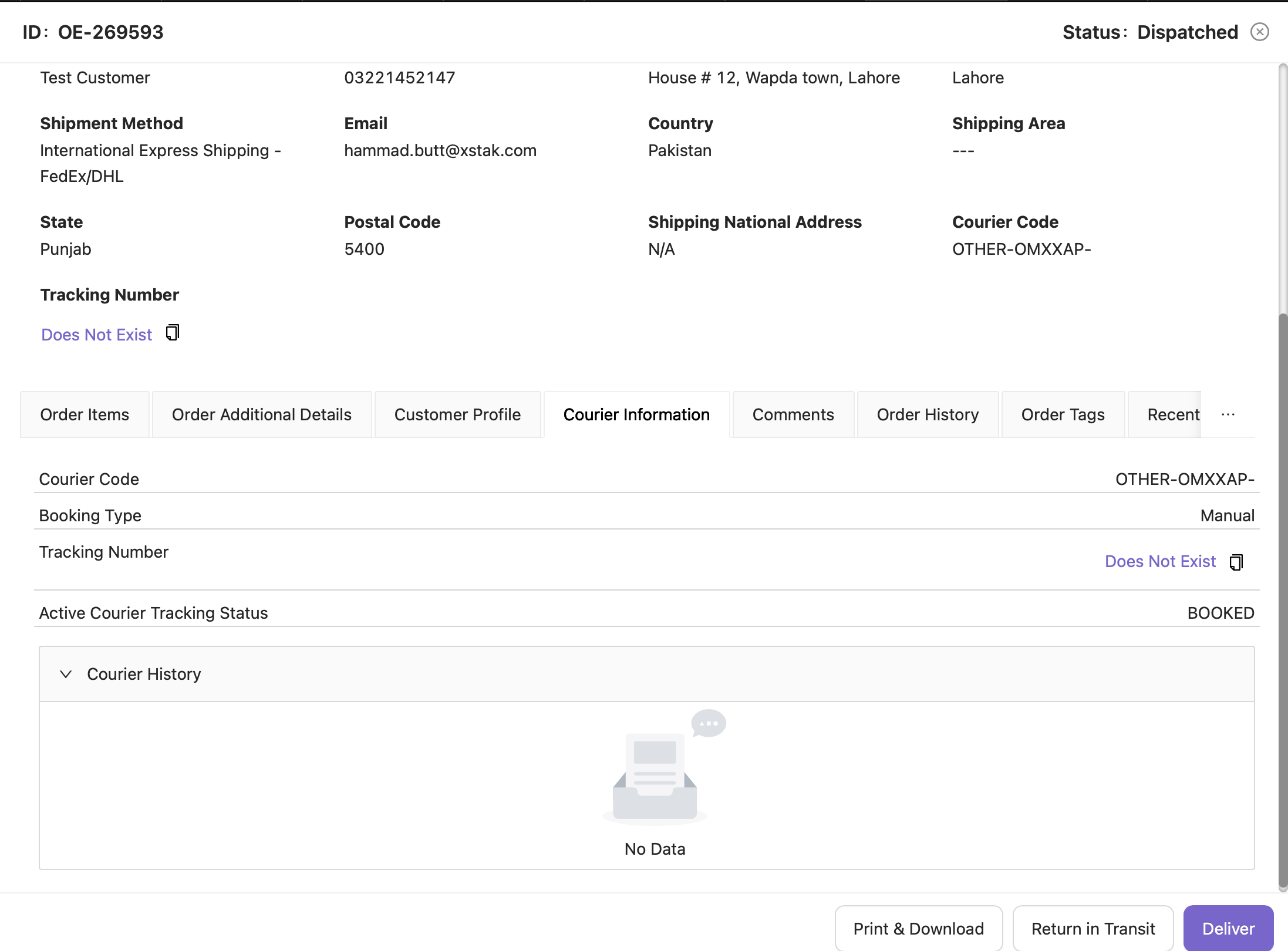Viewport: 1288px width, 951px height.
Task: Click the order ID OE-269593
Action: click(x=110, y=32)
